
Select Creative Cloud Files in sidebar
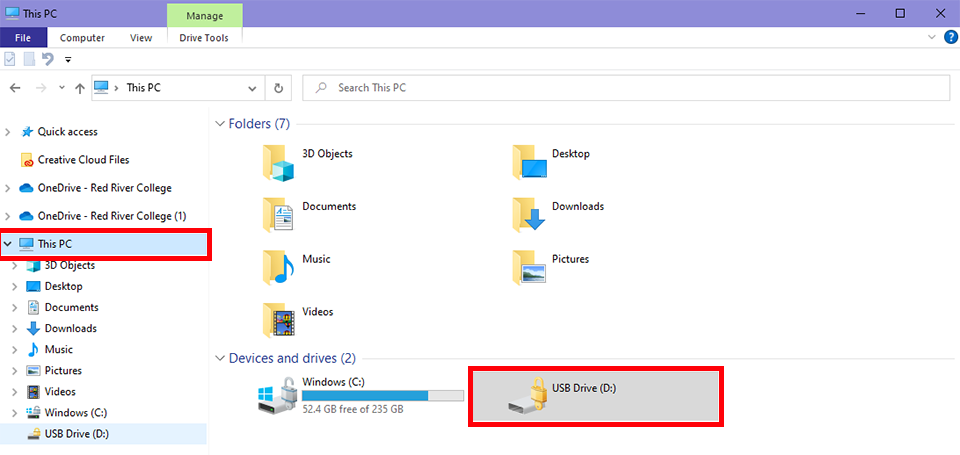[83, 160]
